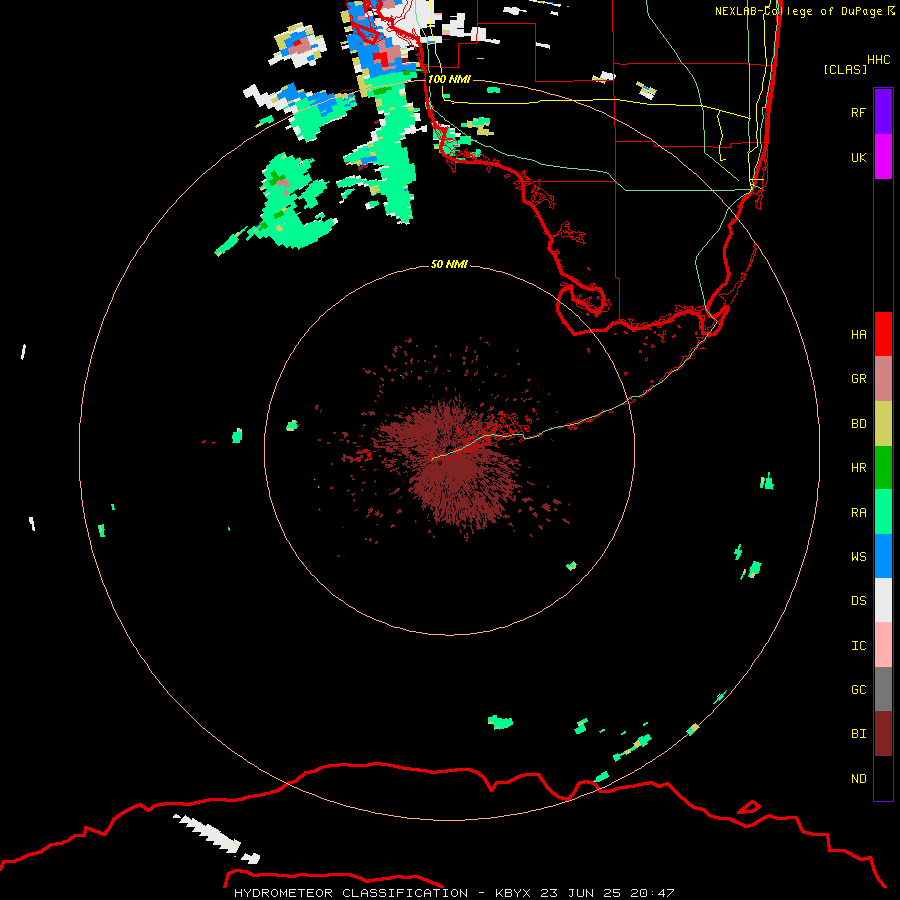
Task: Click the DS legend label
Action: pos(858,600)
